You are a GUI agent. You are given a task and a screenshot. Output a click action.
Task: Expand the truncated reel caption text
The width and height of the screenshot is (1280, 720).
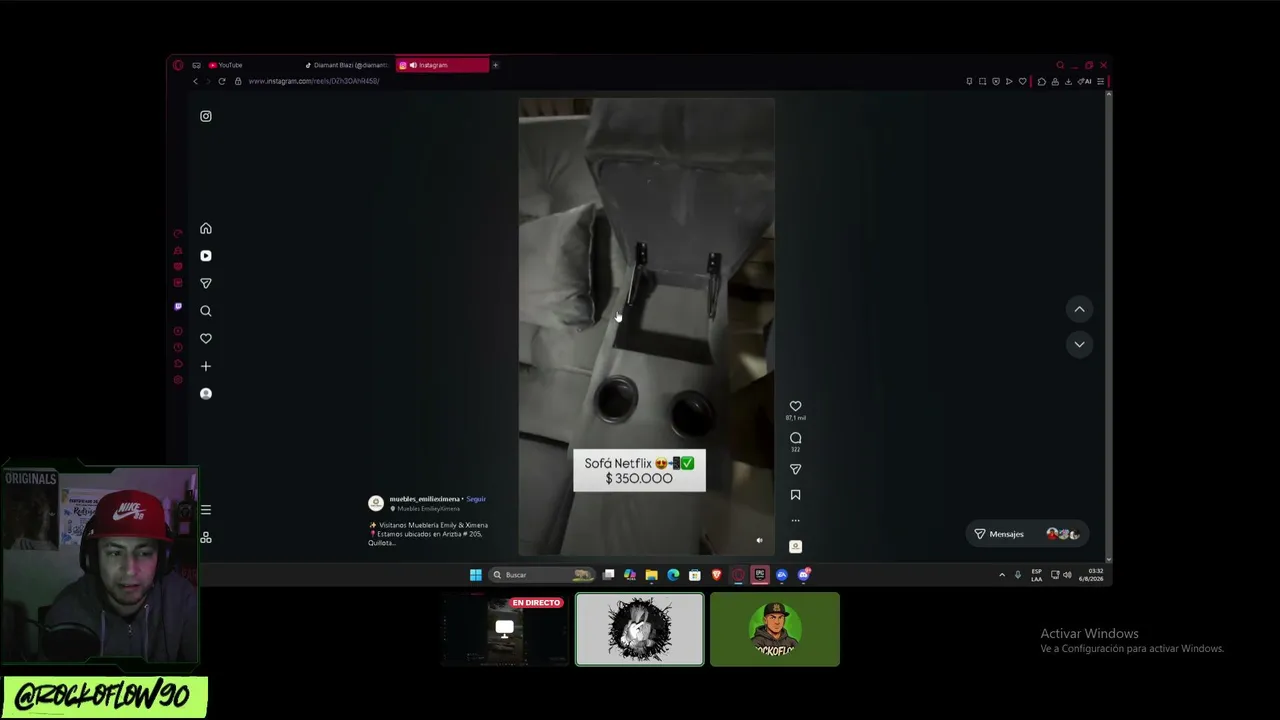tap(429, 534)
